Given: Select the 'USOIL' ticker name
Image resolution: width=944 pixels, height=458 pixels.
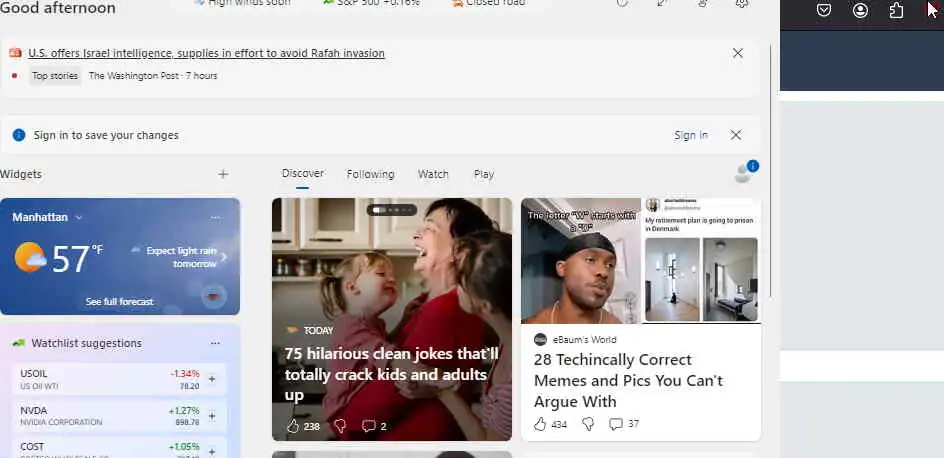Looking at the screenshot, I should point(34,374).
